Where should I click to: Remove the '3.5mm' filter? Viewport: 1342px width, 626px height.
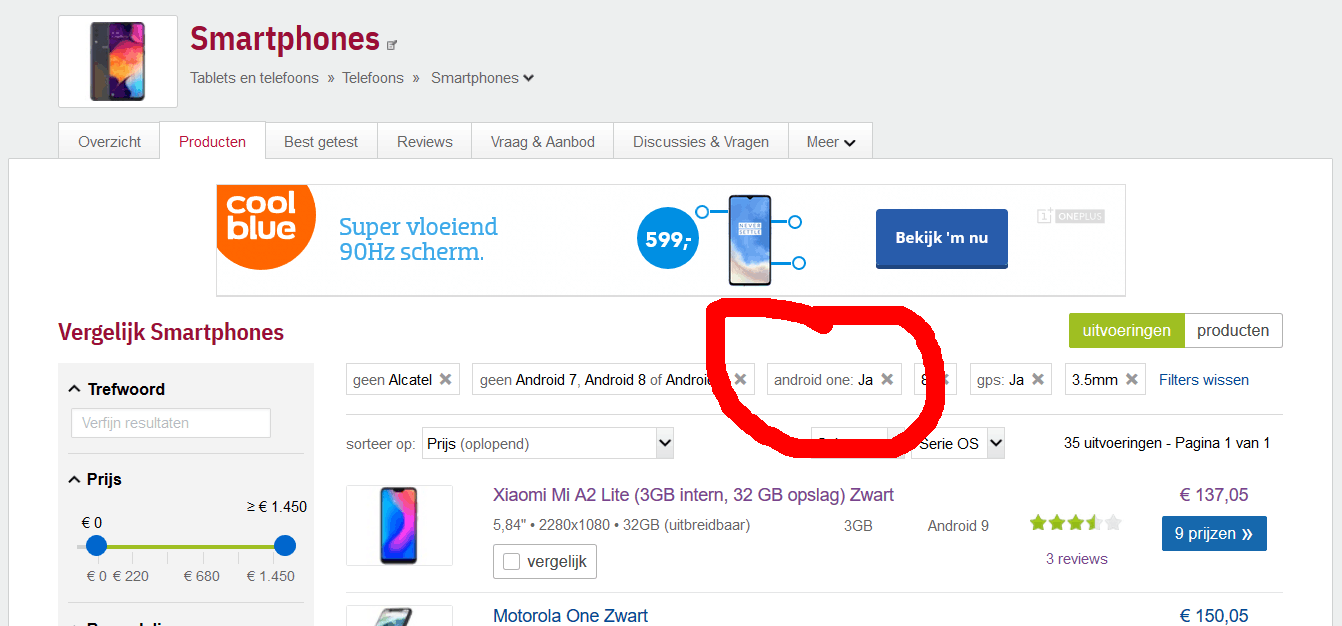point(1132,379)
